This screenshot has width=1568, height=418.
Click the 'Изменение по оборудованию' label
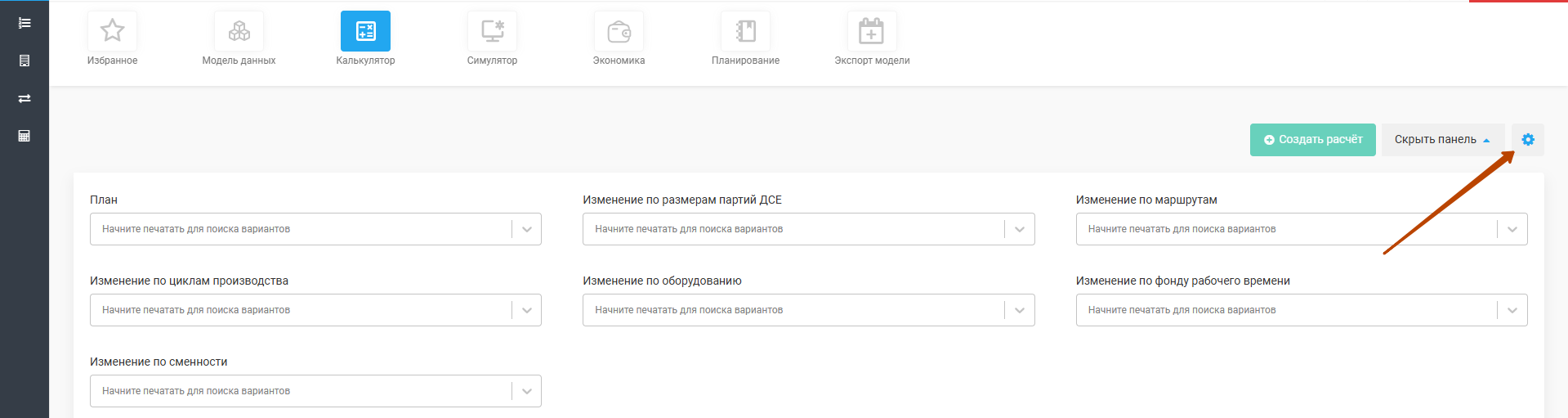pos(662,281)
